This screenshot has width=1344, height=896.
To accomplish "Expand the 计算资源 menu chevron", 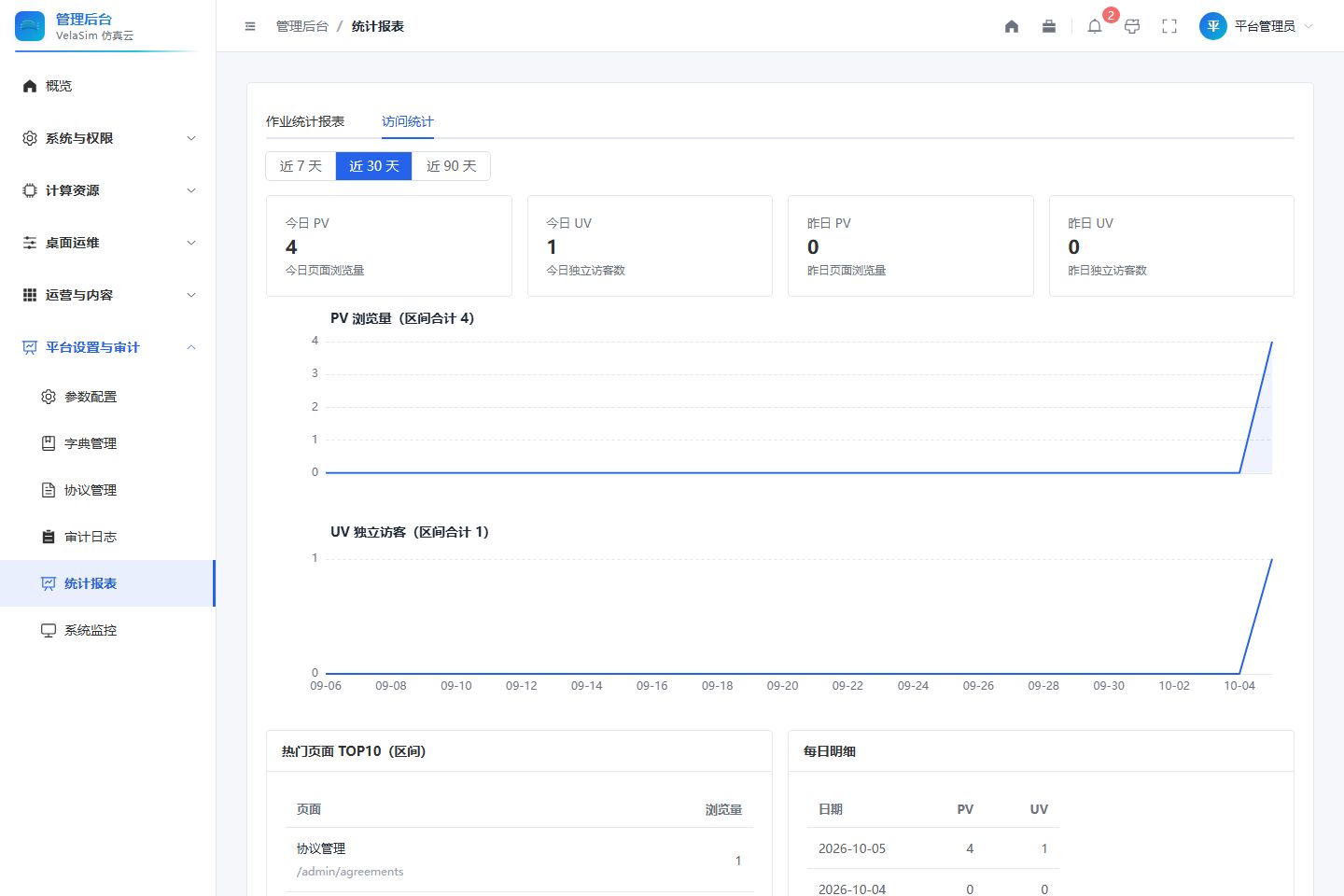I will [x=191, y=190].
